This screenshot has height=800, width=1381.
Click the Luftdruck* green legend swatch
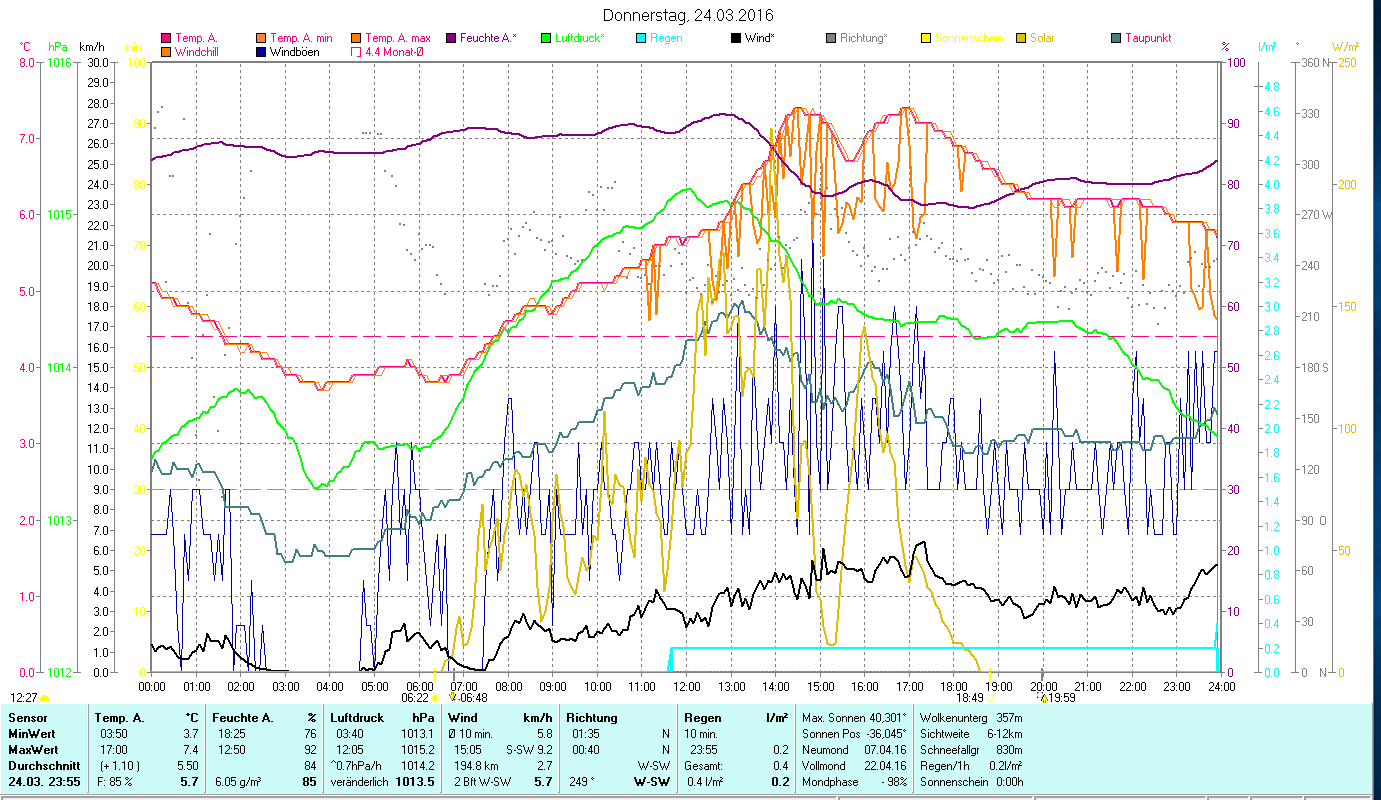[546, 38]
